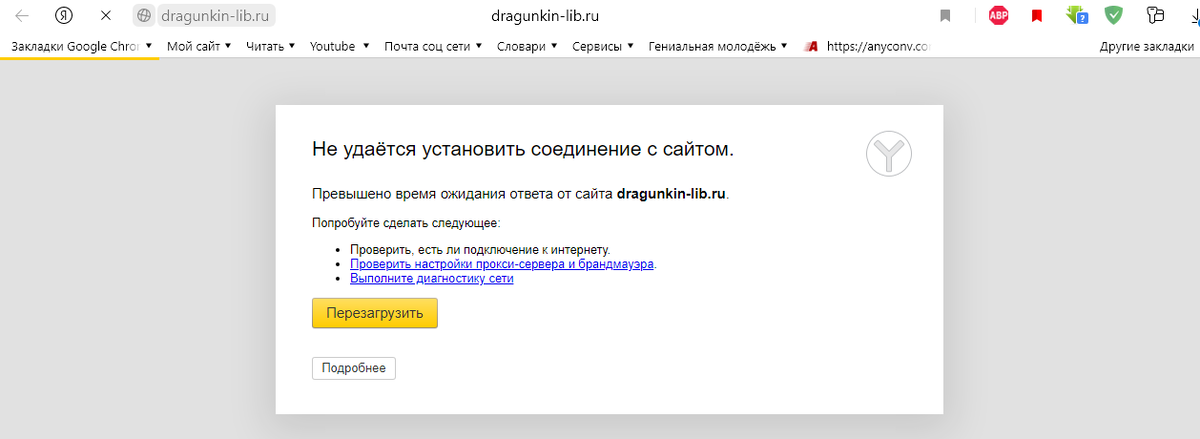Image resolution: width=1200 pixels, height=439 pixels.
Task: Expand the Youtube bookmarks folder
Action: click(x=340, y=46)
